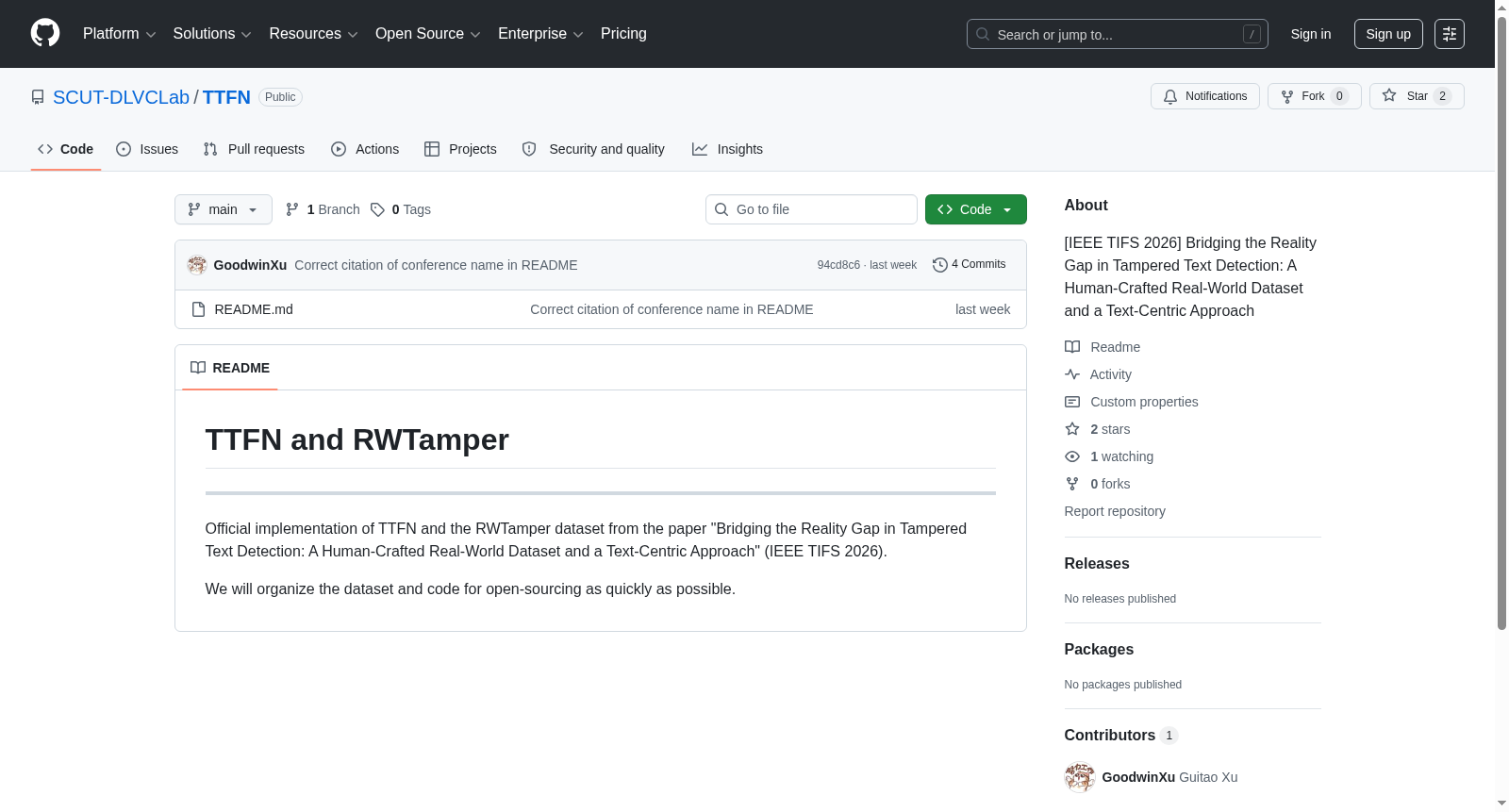Click the repository icon beside SCUT-DLVCLab

pos(38,97)
